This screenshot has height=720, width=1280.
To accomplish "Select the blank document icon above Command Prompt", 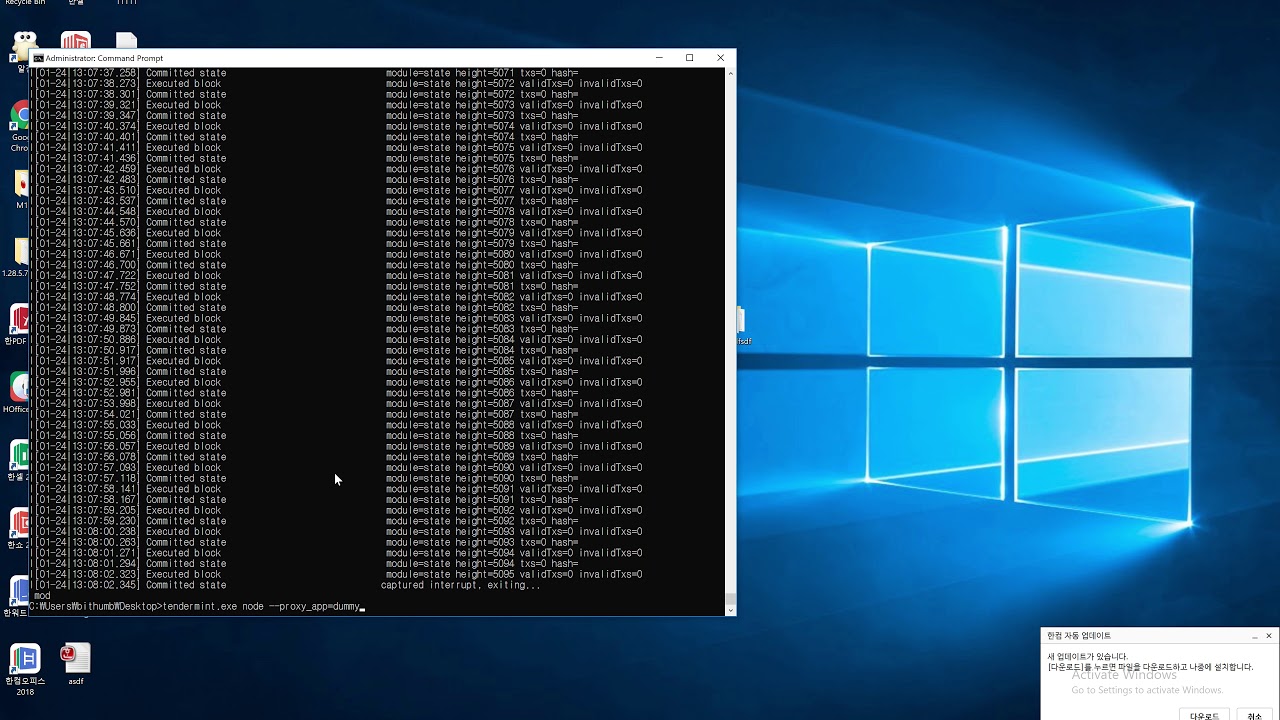I will 126,41.
